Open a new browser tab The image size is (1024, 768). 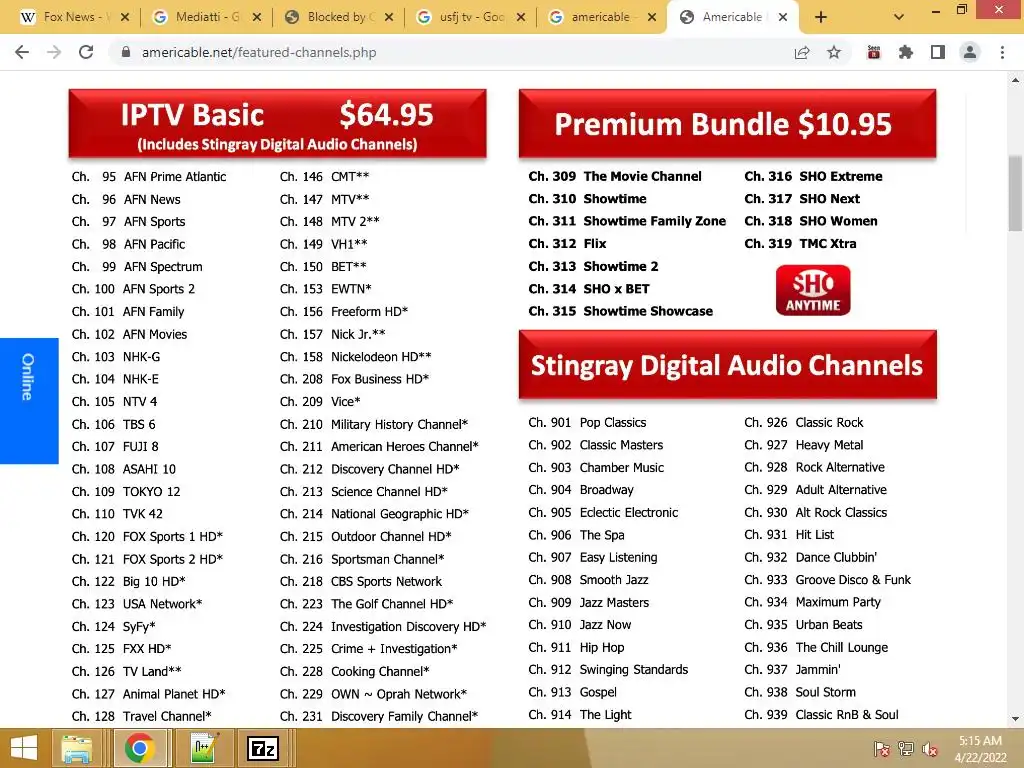coord(821,18)
